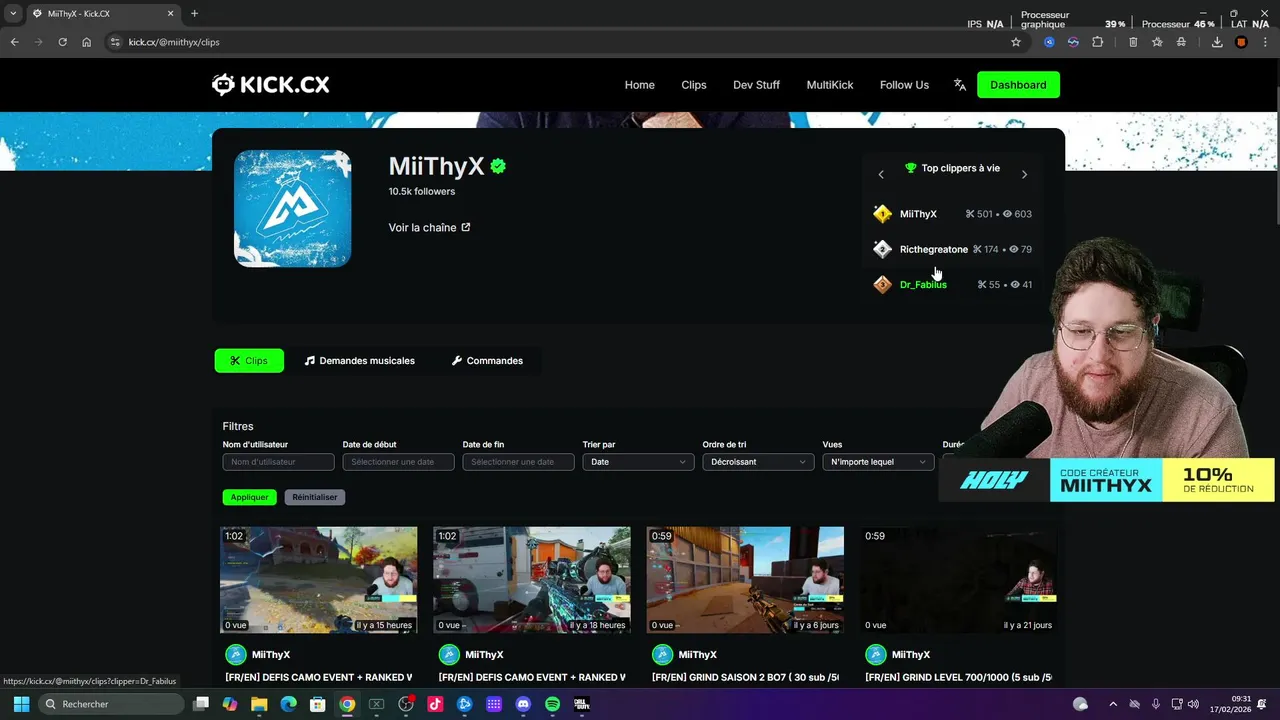1280x720 pixels.
Task: Click the Windows Start button
Action: click(x=21, y=704)
